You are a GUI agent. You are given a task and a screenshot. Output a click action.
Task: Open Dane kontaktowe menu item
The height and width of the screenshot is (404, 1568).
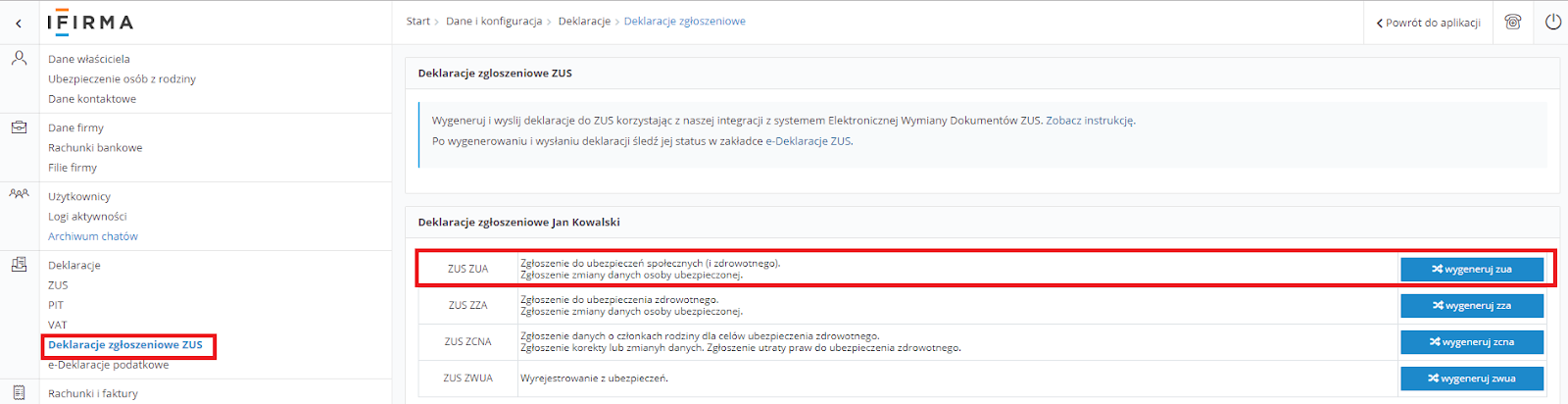click(92, 98)
